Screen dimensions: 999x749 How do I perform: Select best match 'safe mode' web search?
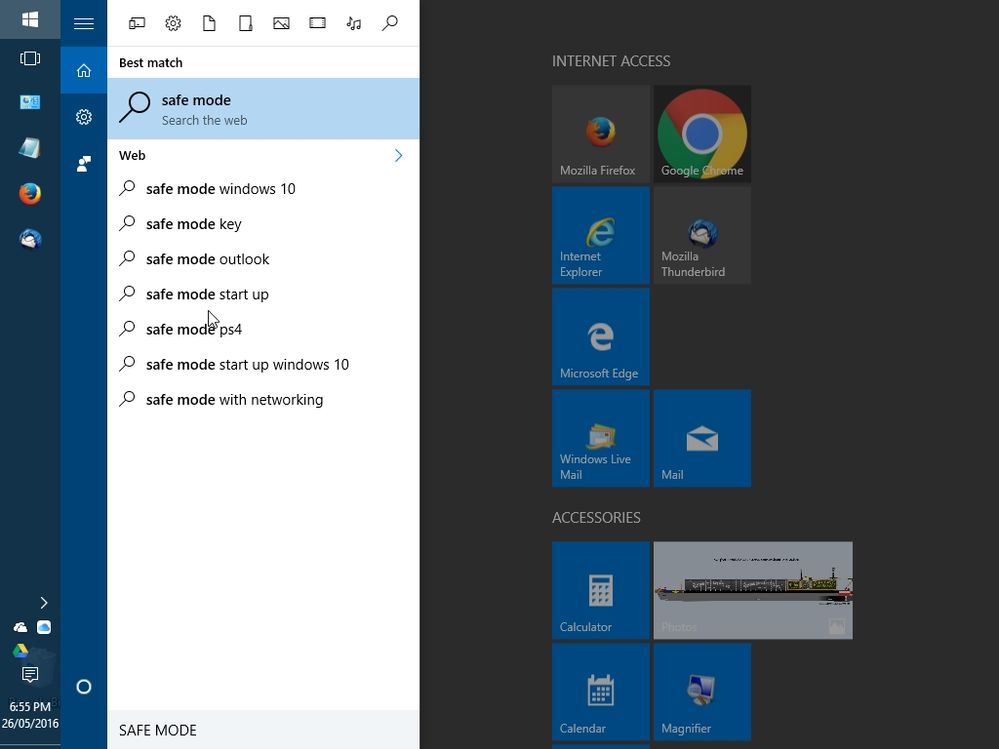(x=263, y=109)
